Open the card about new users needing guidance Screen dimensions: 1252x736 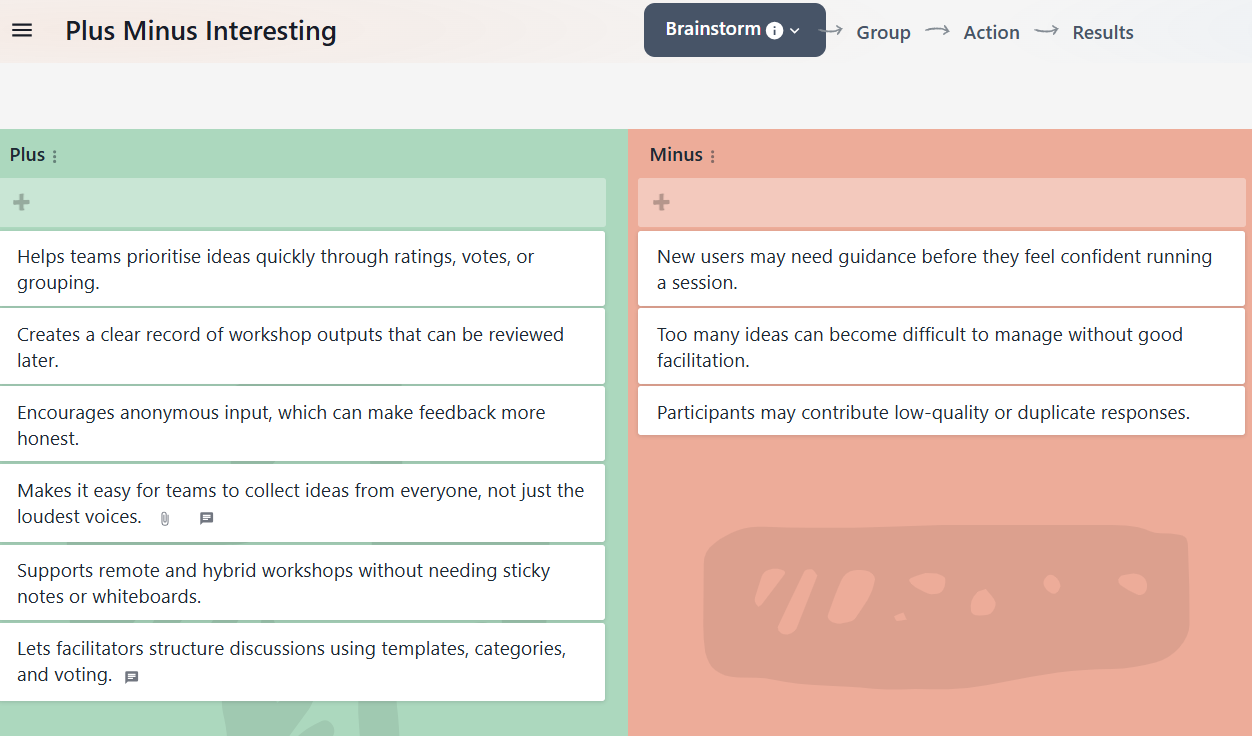942,269
